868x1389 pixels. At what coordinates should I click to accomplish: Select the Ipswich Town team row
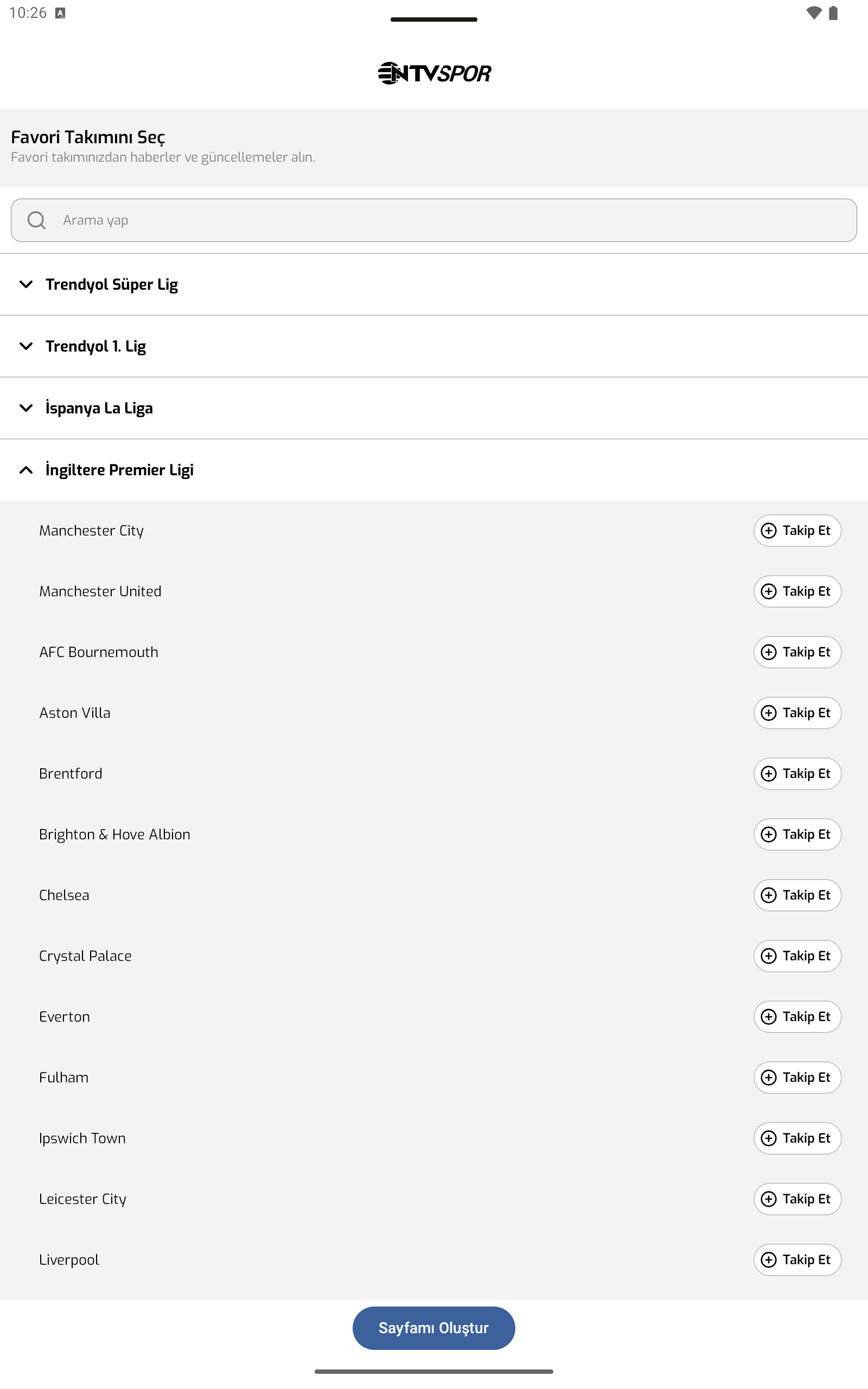click(x=434, y=1138)
